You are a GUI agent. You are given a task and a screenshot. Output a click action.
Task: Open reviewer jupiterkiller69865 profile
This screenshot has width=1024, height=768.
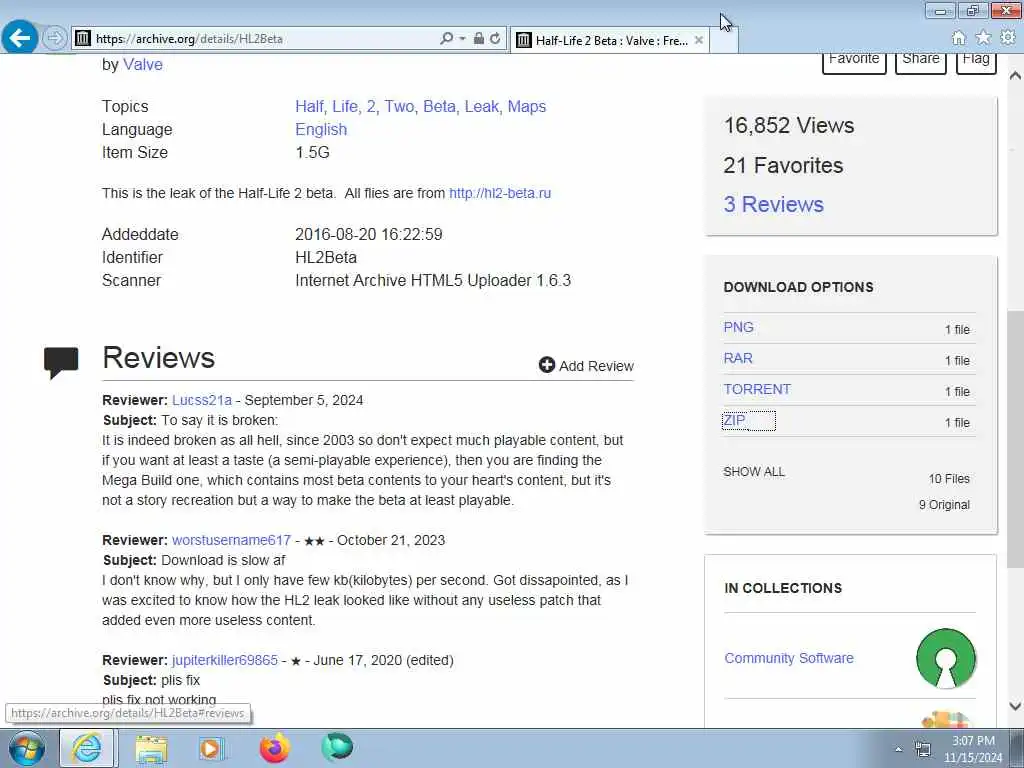pyautogui.click(x=225, y=660)
